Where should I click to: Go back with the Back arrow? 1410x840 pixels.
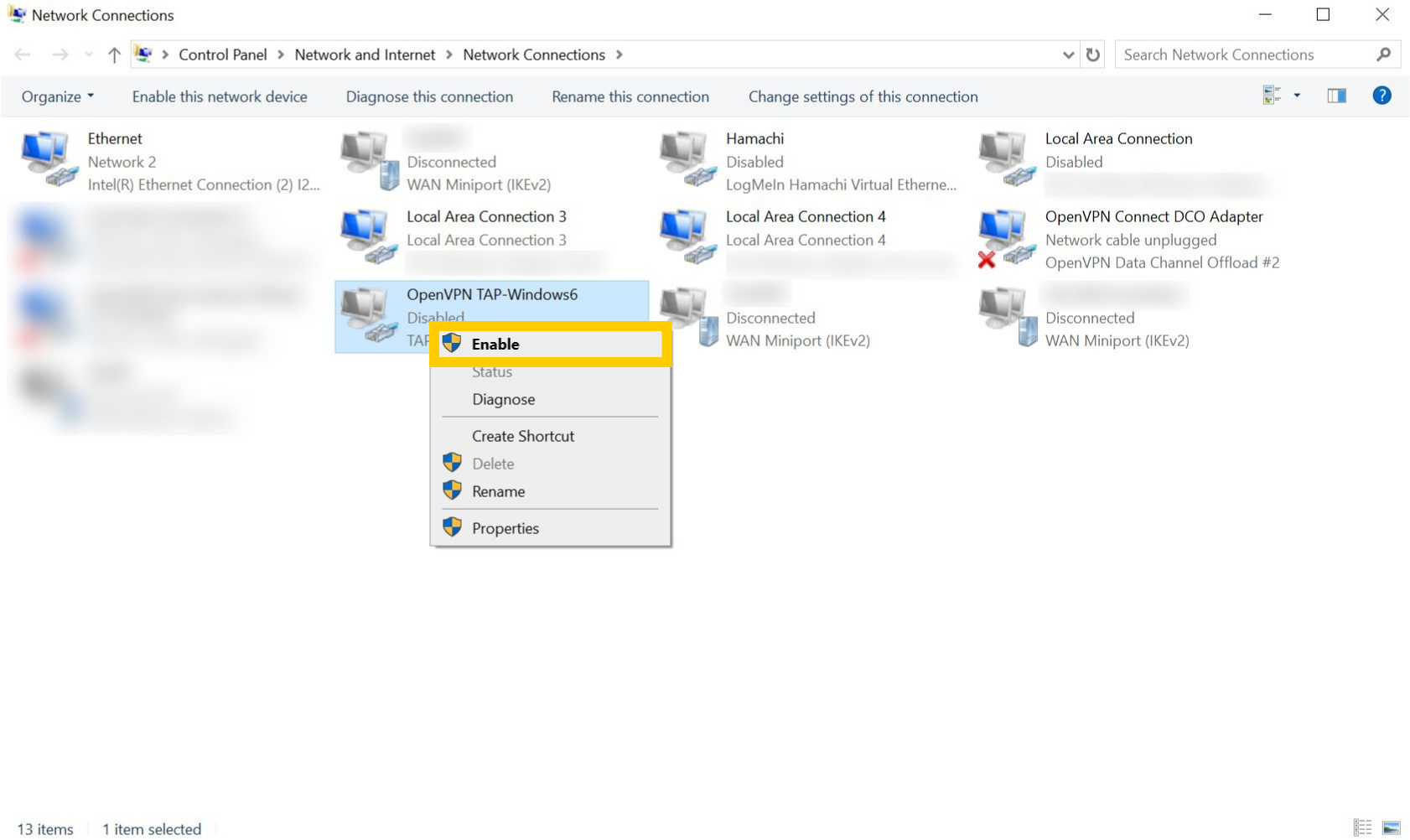click(x=23, y=55)
